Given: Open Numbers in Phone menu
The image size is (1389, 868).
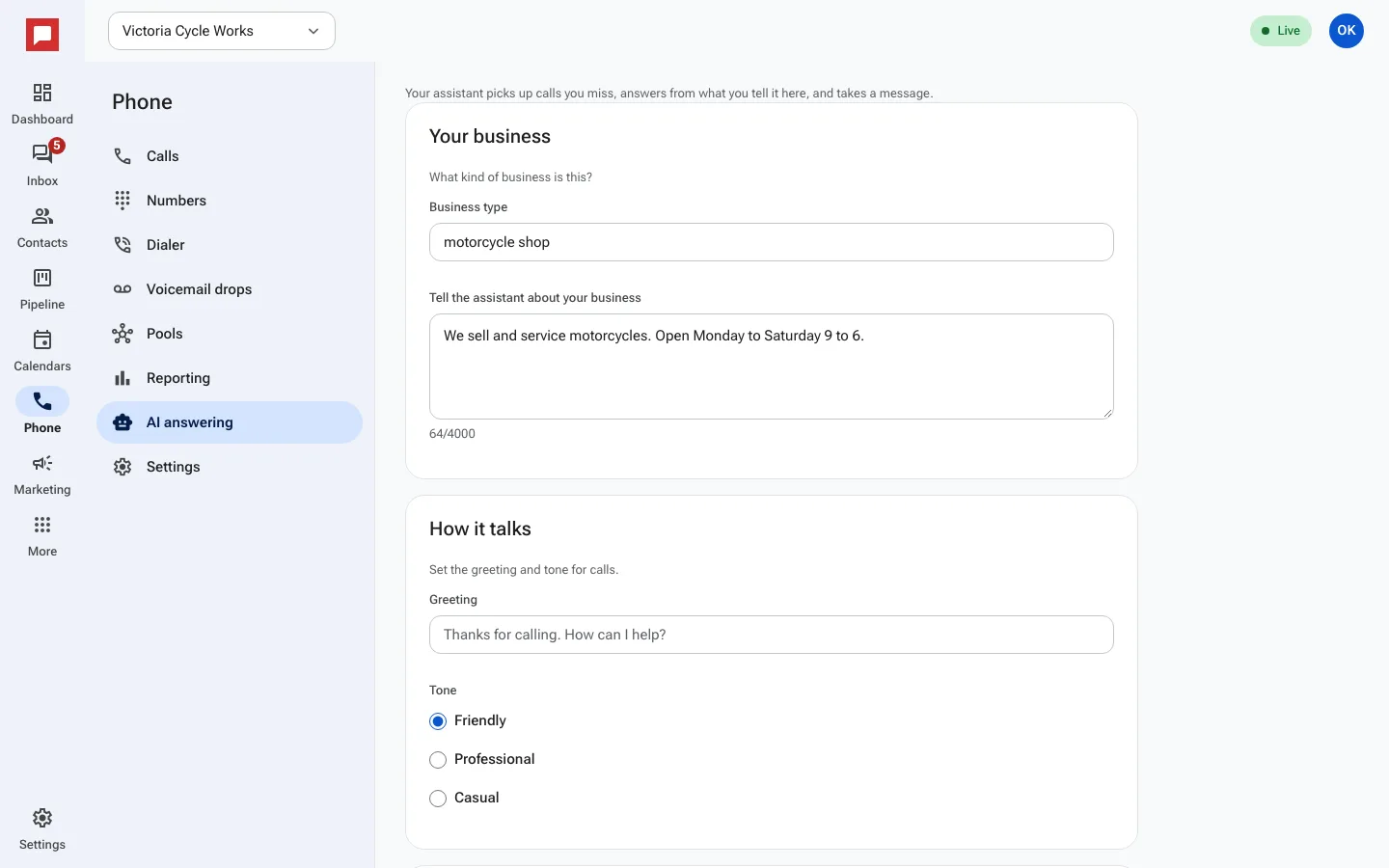Looking at the screenshot, I should (x=230, y=201).
